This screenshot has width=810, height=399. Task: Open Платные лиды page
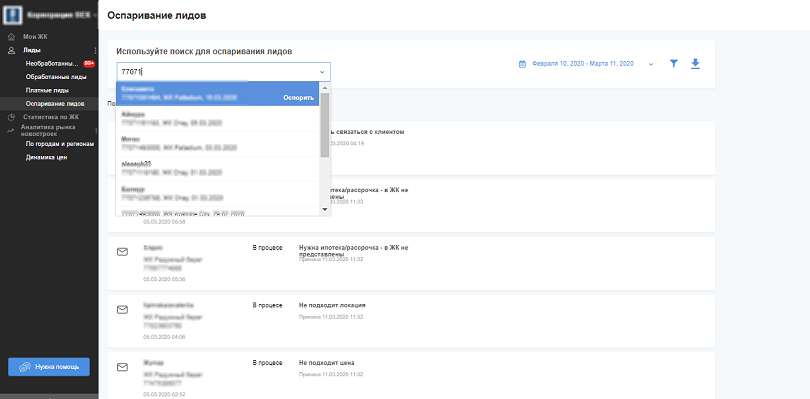[48, 90]
